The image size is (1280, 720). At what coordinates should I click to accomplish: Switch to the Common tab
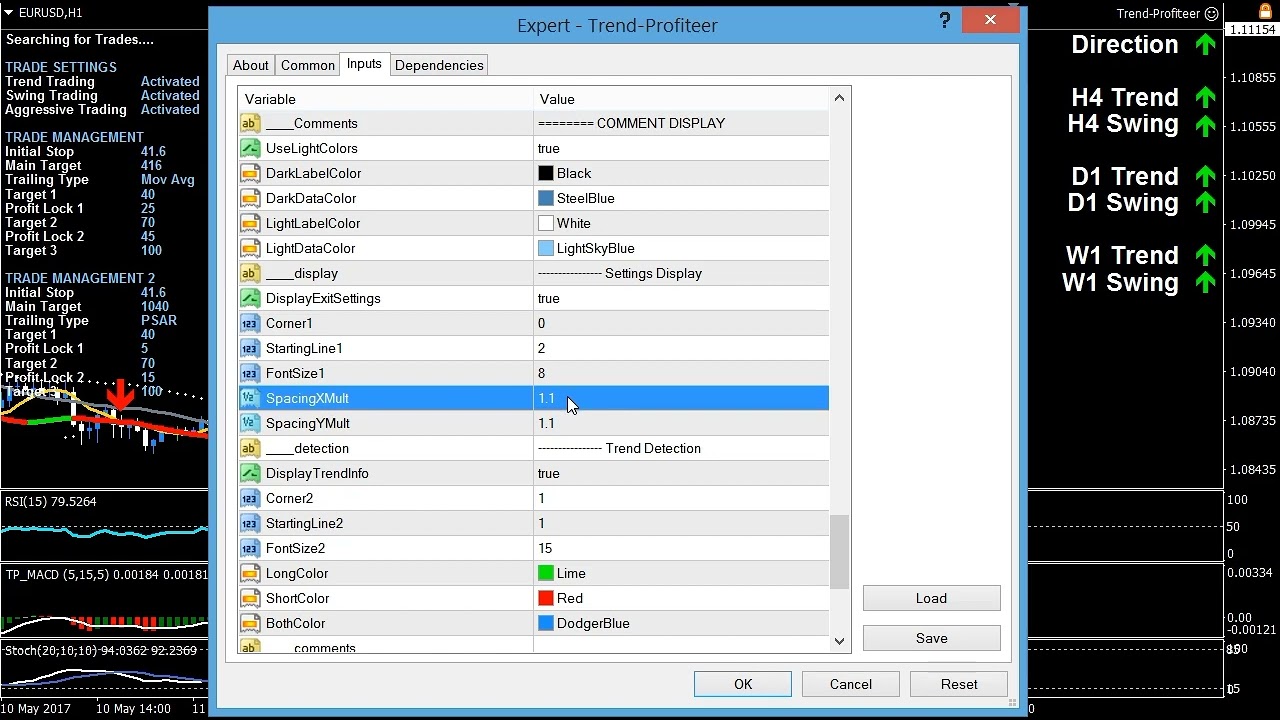coord(308,65)
